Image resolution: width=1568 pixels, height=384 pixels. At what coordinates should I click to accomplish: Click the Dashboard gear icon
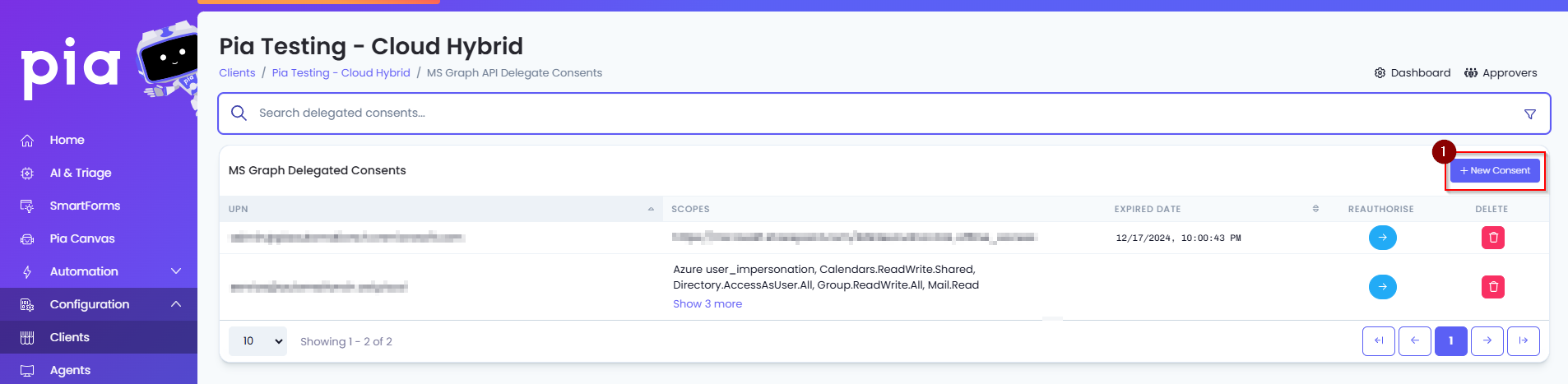[1380, 72]
